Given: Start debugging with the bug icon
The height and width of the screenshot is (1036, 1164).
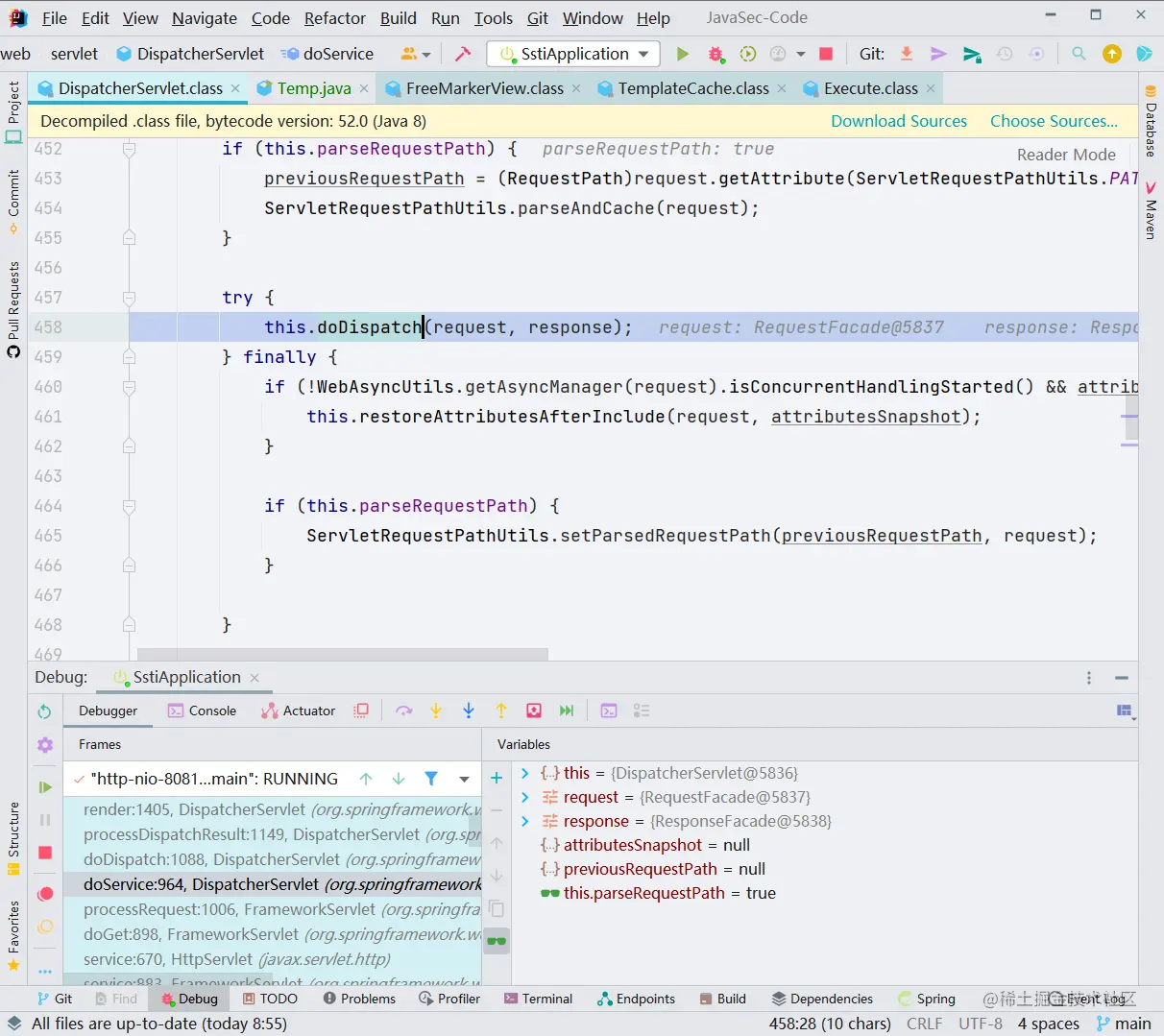Looking at the screenshot, I should point(715,54).
